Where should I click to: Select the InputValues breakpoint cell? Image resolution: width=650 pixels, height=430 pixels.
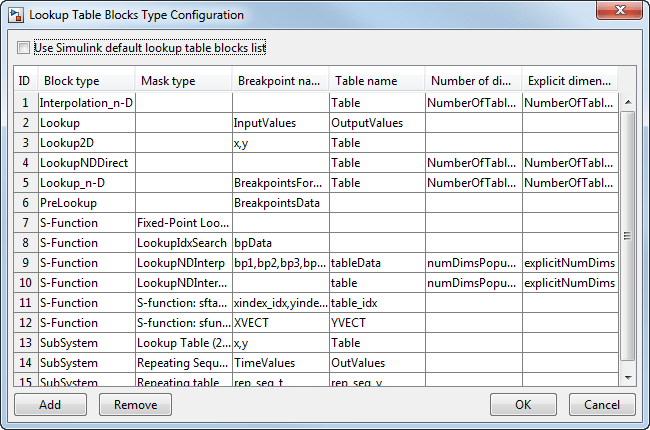pos(279,123)
